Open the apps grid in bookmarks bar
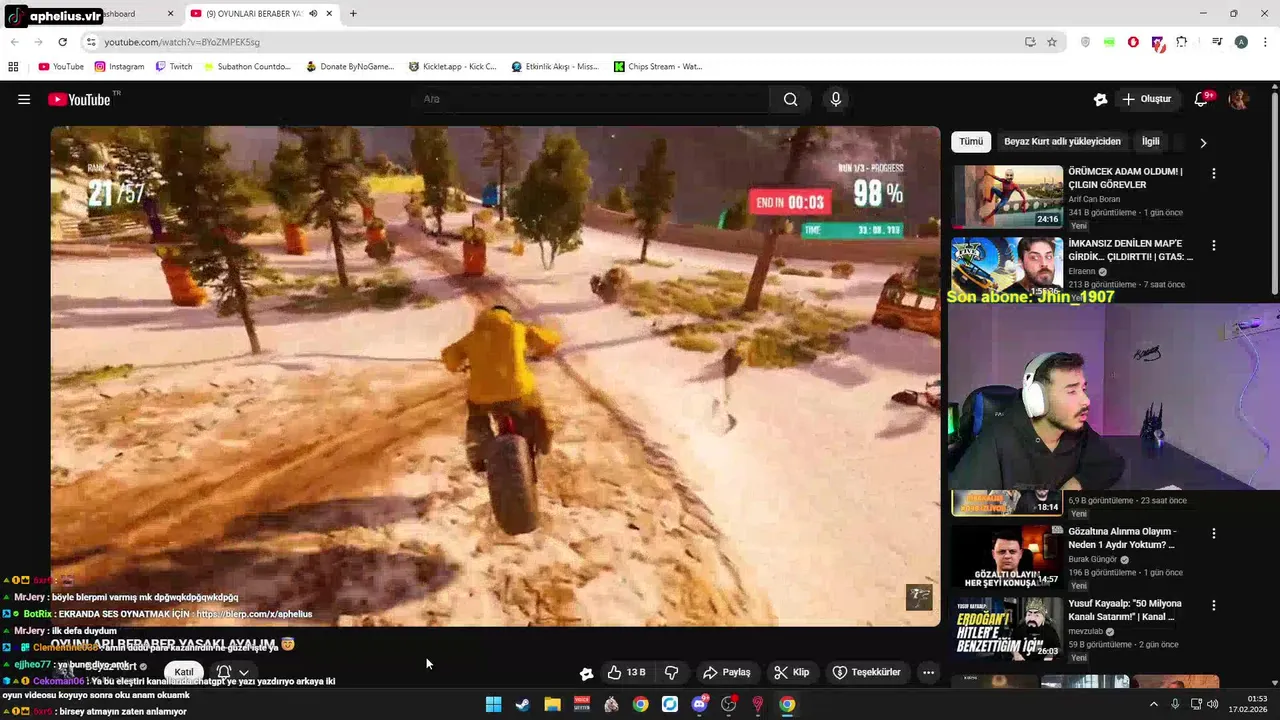The height and width of the screenshot is (720, 1280). pos(13,67)
